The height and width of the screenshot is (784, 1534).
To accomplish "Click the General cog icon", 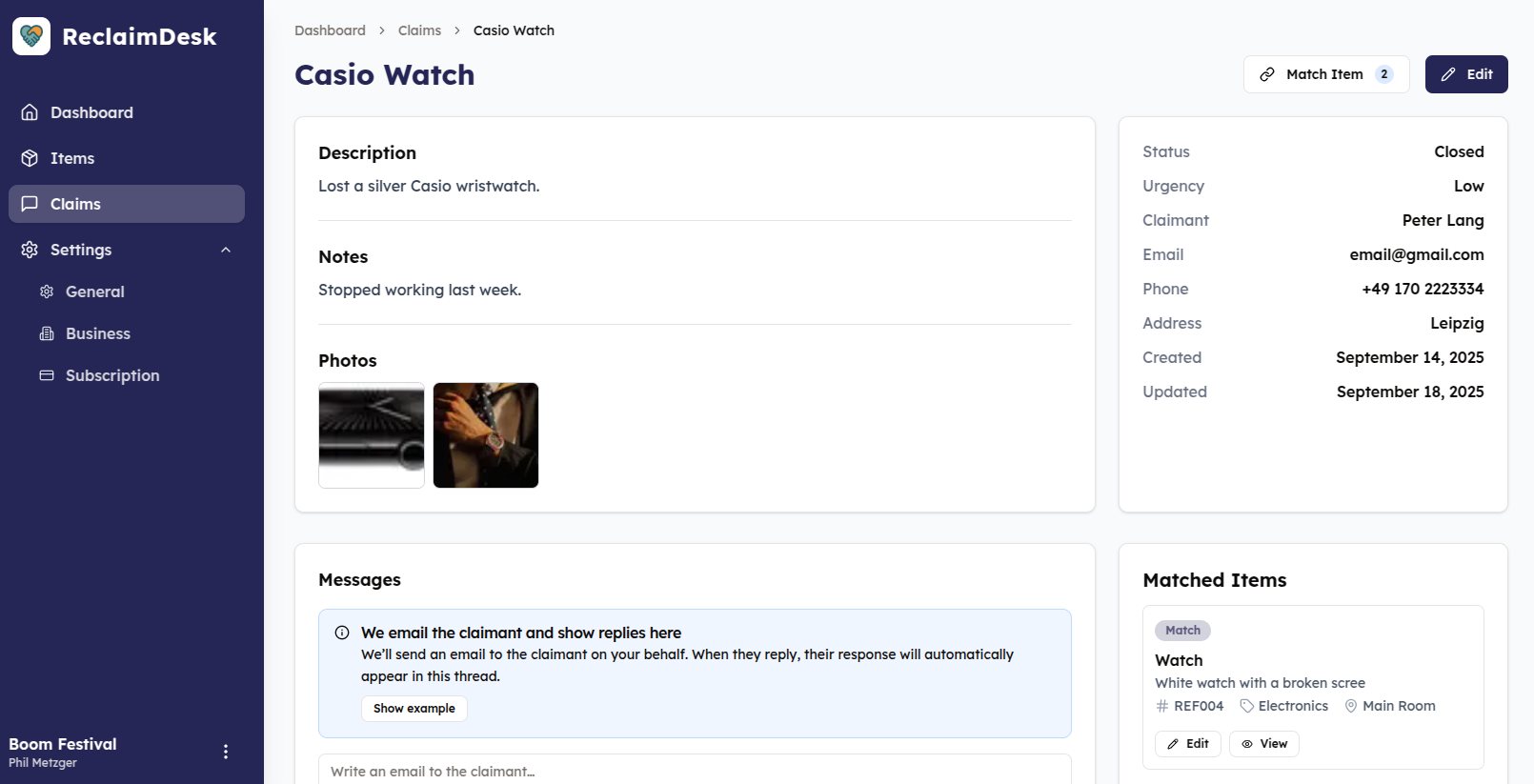I will tap(47, 291).
